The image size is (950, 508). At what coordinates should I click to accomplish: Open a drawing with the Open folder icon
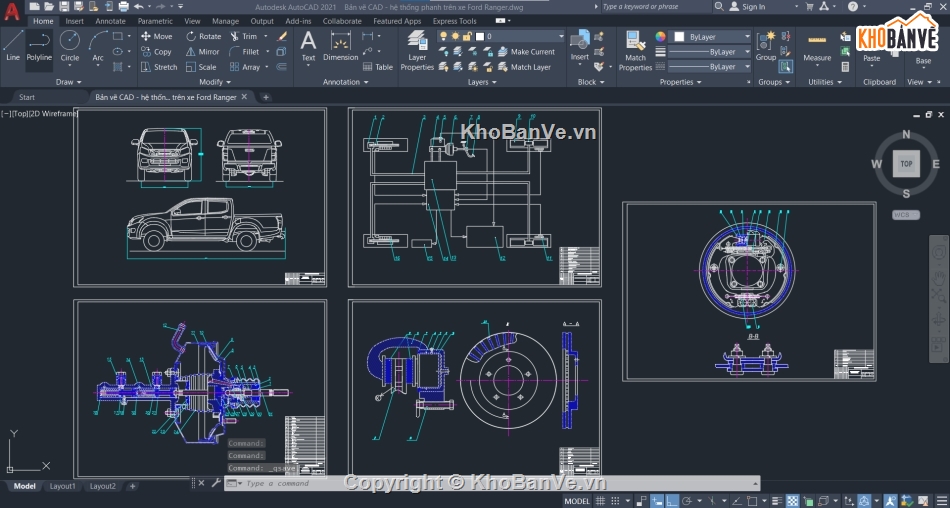(49, 7)
